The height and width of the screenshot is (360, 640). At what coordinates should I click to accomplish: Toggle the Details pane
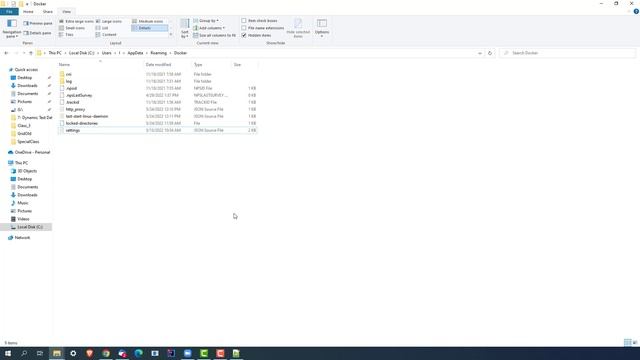pos(38,33)
